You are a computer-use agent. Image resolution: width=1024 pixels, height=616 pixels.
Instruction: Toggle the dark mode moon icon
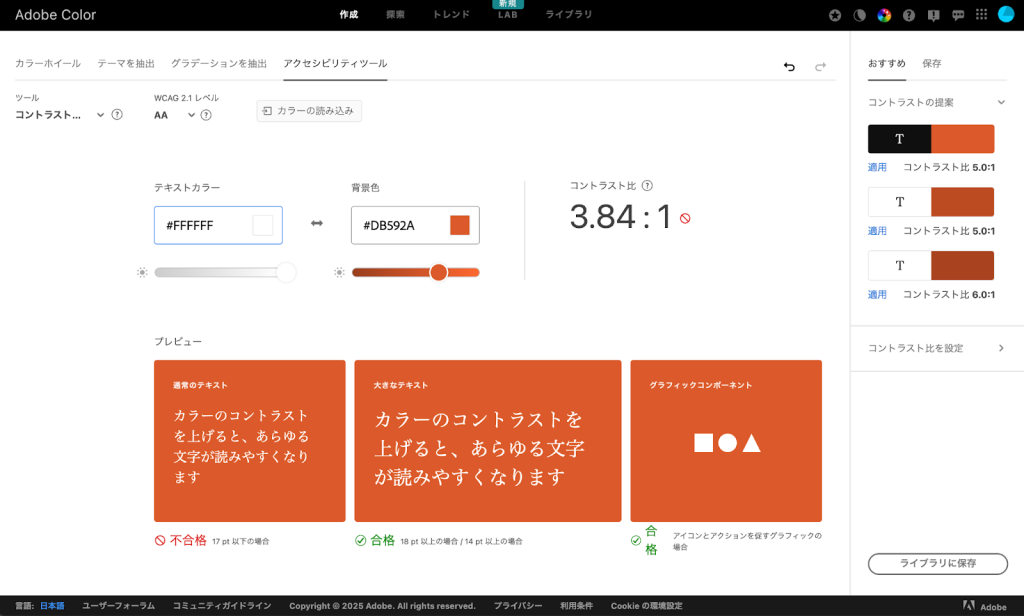click(859, 15)
